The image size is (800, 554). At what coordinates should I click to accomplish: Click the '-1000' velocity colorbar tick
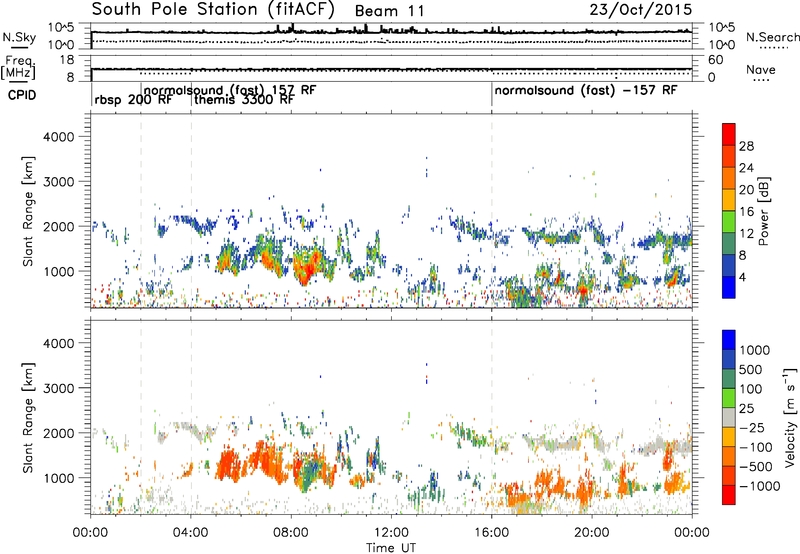(x=760, y=486)
